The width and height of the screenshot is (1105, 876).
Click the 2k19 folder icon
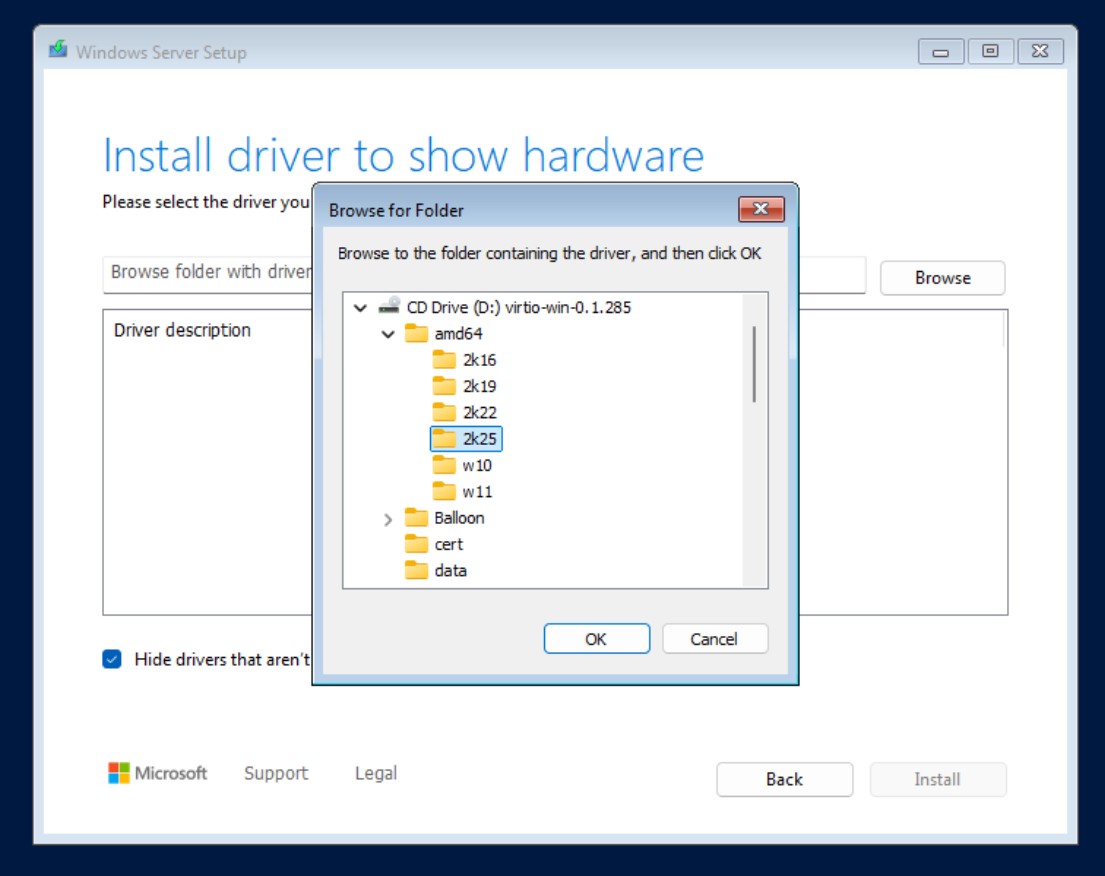tap(444, 386)
